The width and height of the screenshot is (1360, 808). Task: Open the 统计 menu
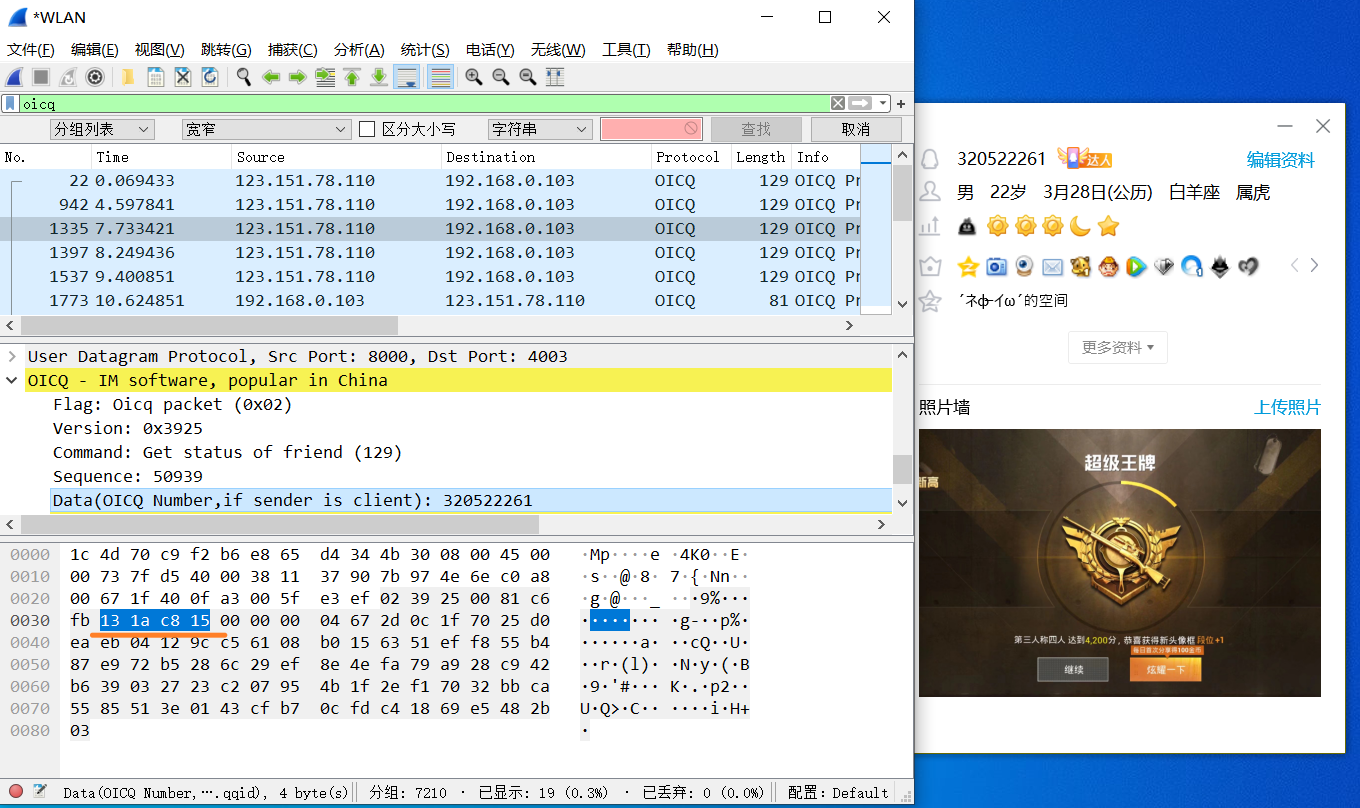(x=424, y=49)
